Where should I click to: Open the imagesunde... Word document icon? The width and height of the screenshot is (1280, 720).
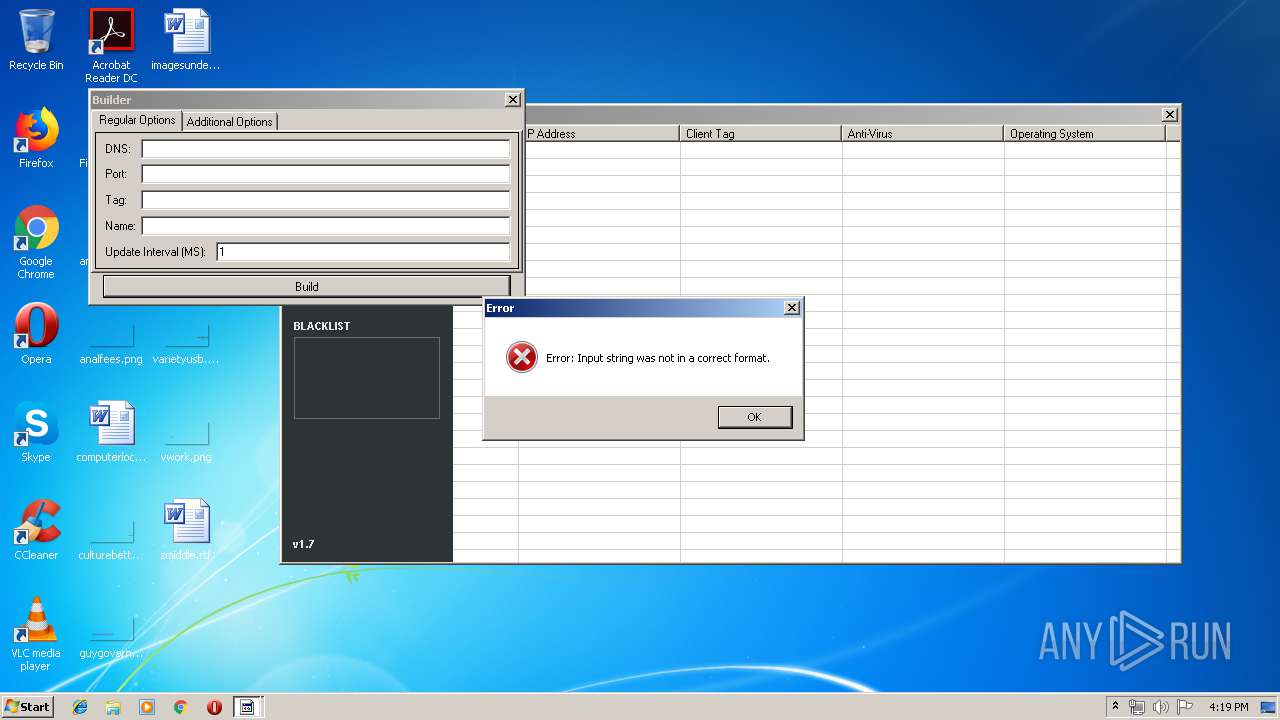point(186,40)
